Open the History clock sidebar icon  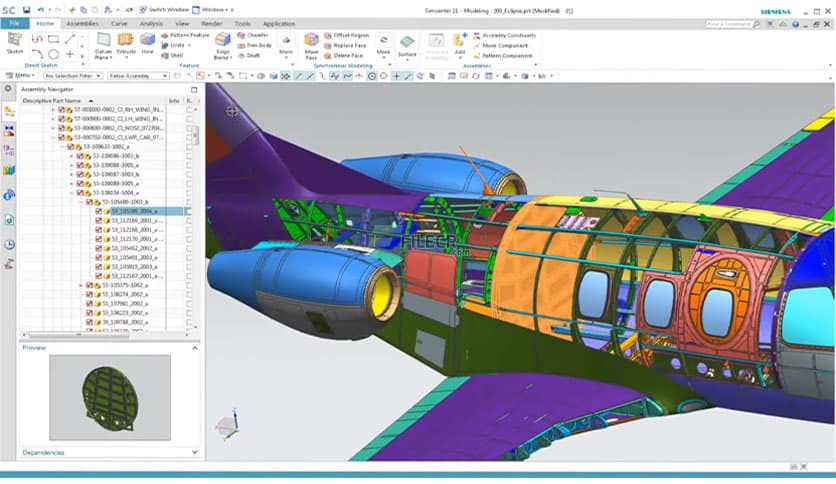[x=9, y=245]
